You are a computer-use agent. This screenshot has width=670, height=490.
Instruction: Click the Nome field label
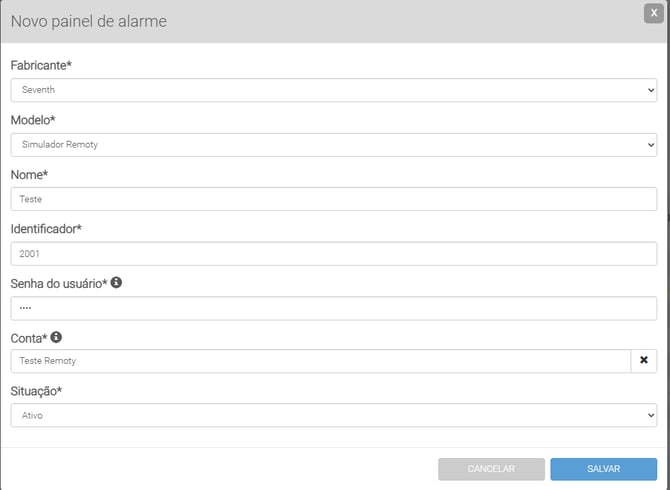coord(29,174)
